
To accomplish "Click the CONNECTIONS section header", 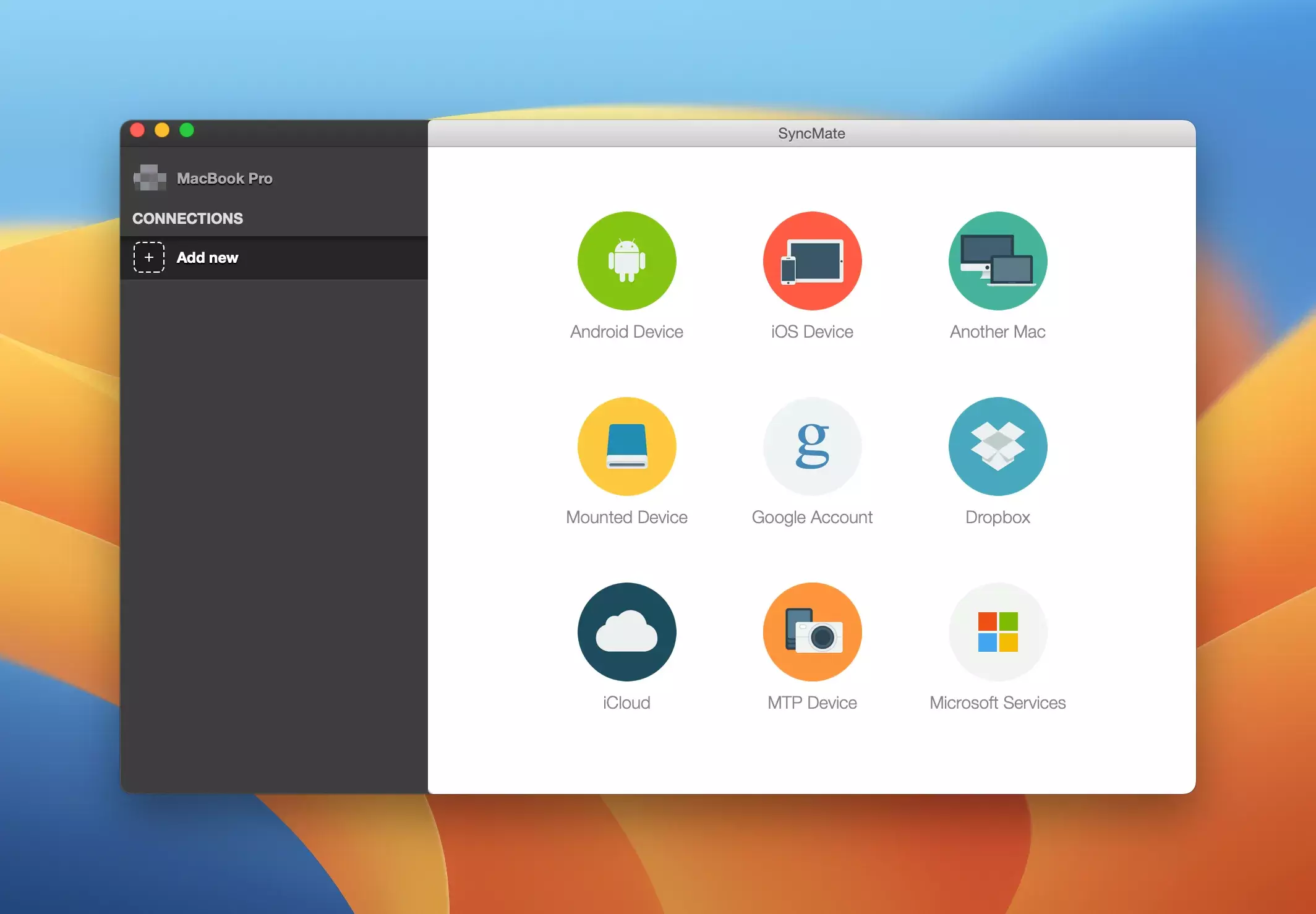I will pyautogui.click(x=187, y=218).
